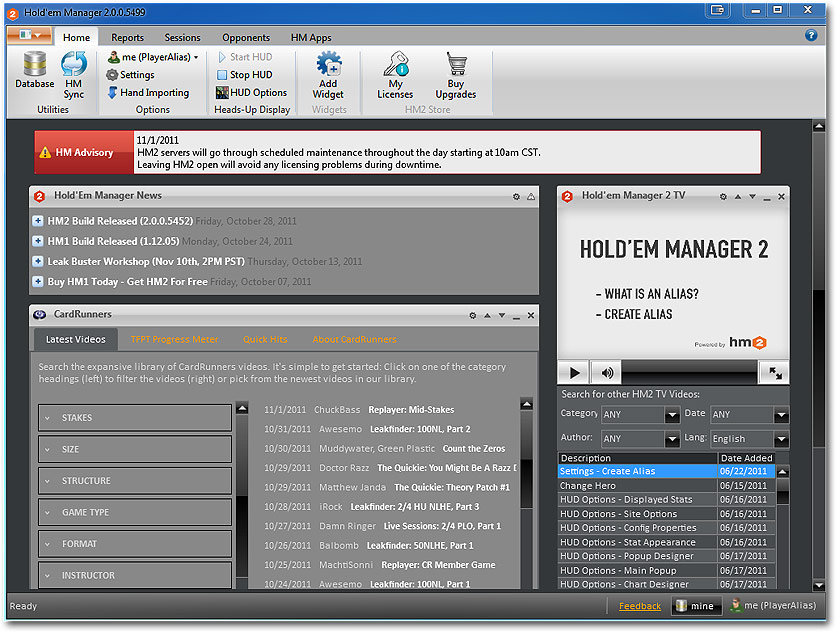Image resolution: width=836 pixels, height=632 pixels.
Task: Click the main page vertical scrollbar
Action: (x=819, y=356)
